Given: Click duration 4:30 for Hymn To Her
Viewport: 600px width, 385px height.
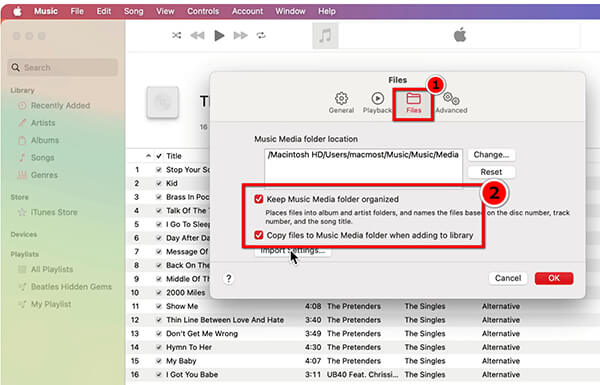Looking at the screenshot, I should point(313,347).
